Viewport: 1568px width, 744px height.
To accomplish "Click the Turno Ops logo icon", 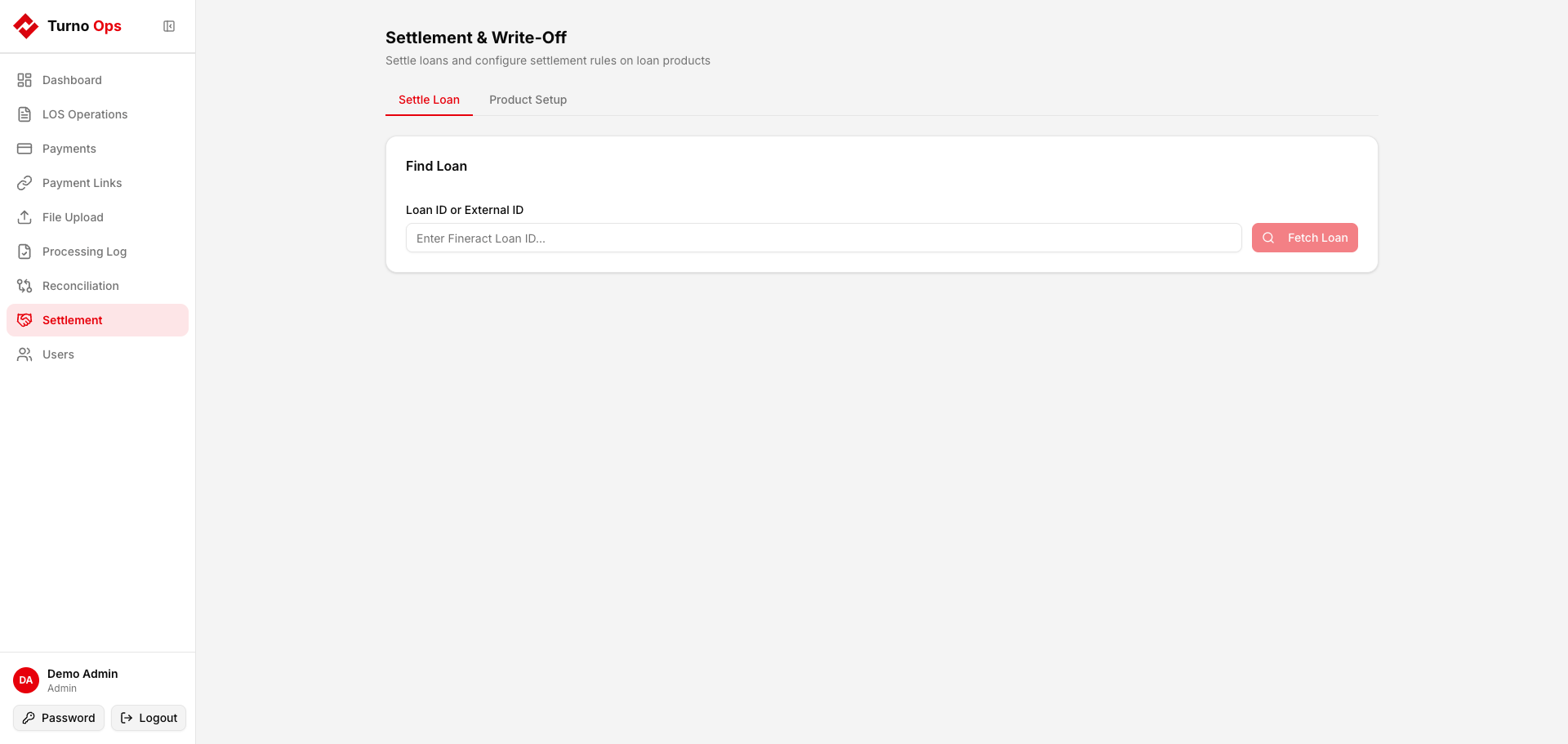I will click(x=26, y=26).
